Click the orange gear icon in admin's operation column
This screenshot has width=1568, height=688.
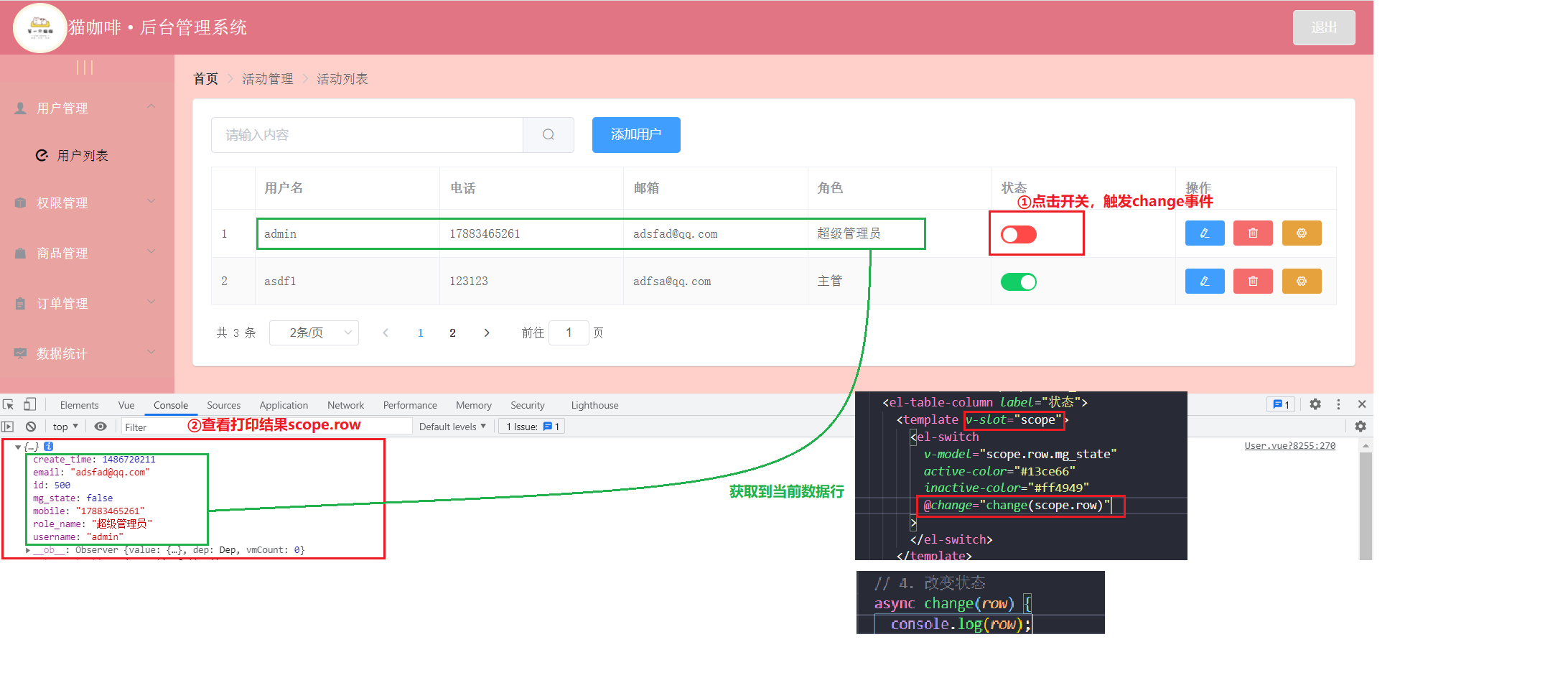click(x=1301, y=233)
